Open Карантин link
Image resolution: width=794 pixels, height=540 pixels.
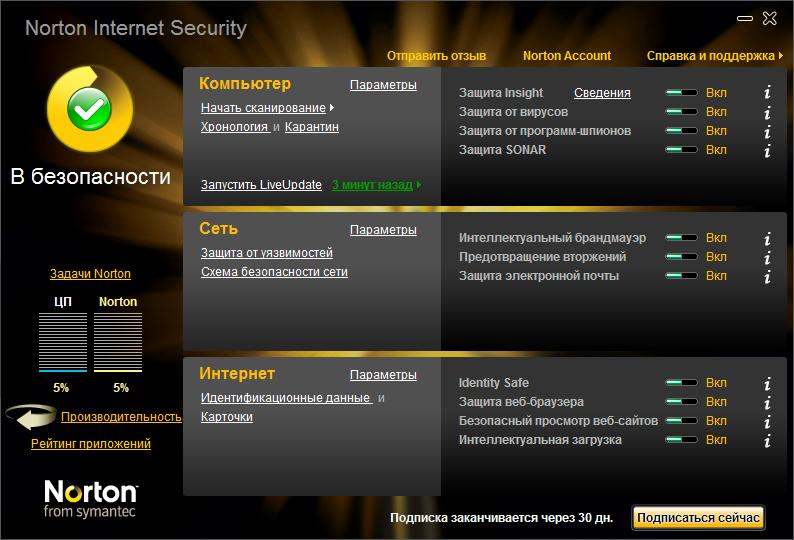point(312,127)
